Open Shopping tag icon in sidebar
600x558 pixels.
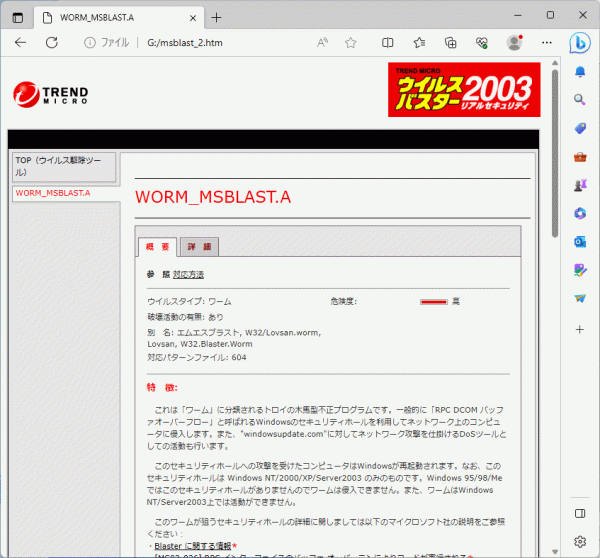(x=580, y=128)
